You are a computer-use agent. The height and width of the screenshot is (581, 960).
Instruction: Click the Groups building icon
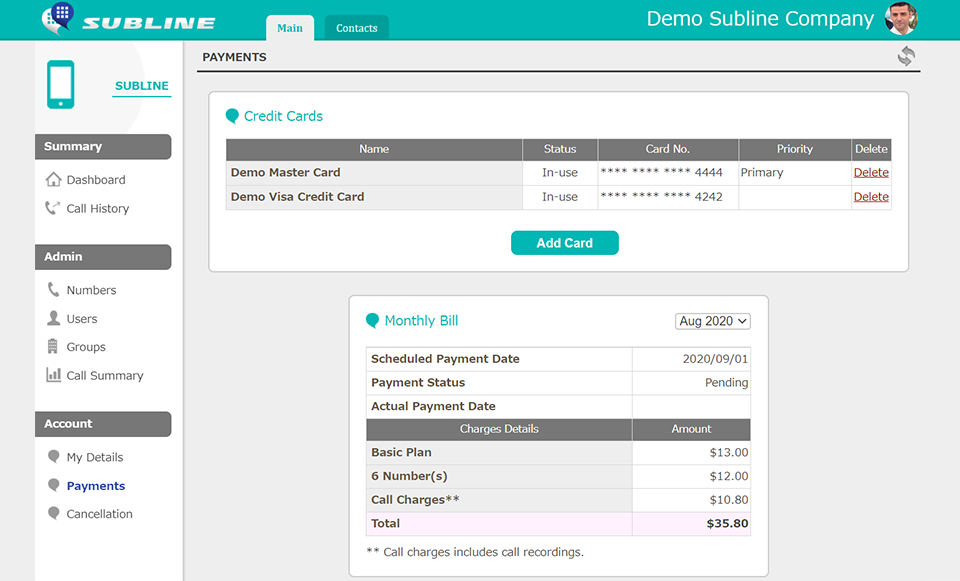click(x=54, y=347)
